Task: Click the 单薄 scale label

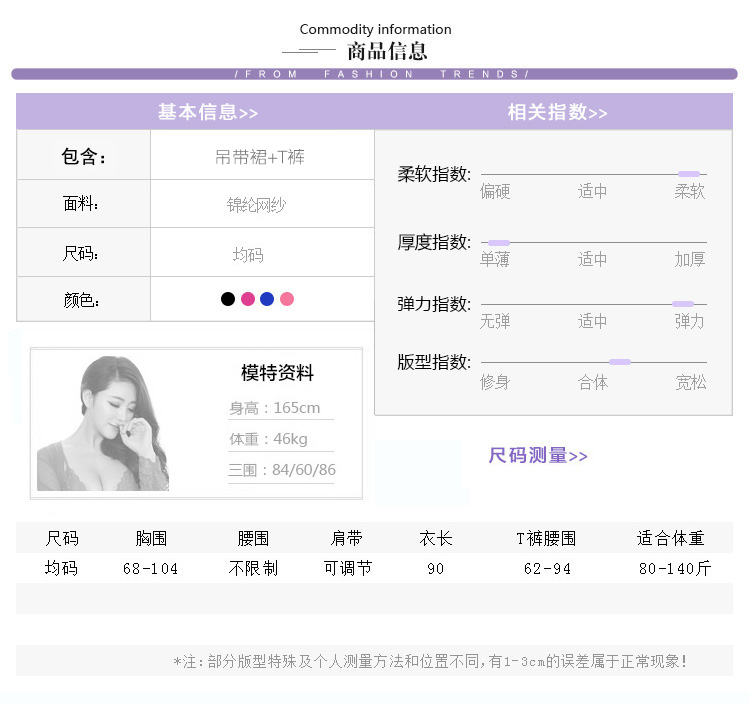Action: click(x=495, y=259)
